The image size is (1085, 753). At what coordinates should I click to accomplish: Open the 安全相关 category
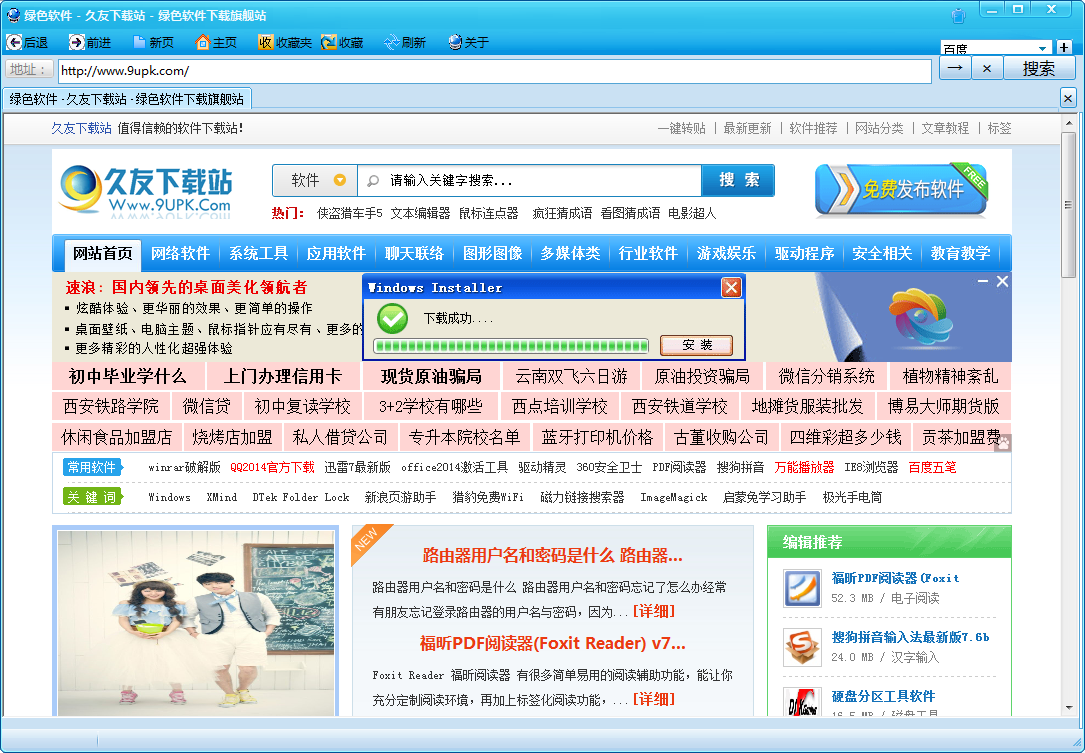pyautogui.click(x=882, y=253)
